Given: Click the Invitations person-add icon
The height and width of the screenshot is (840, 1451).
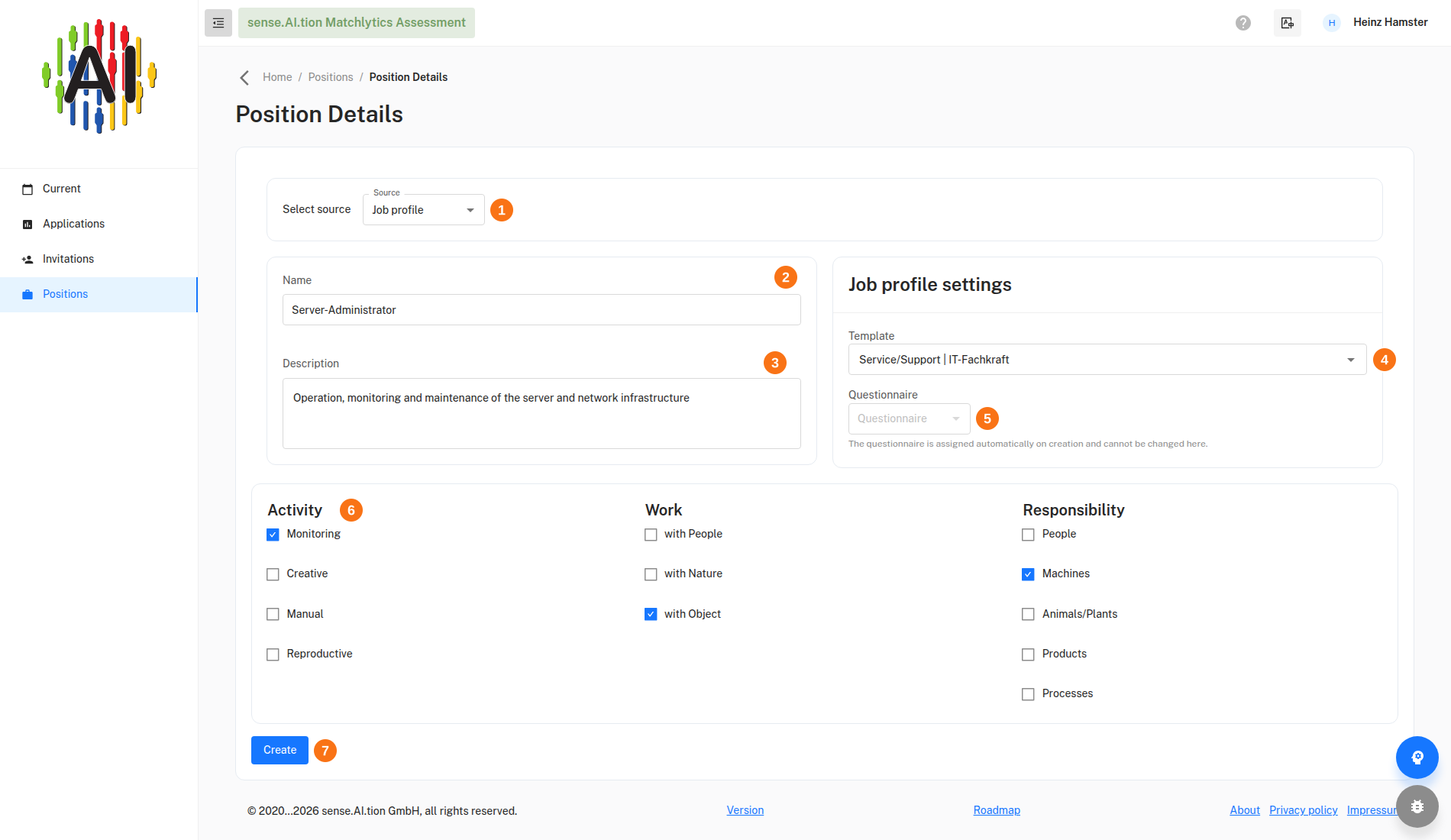Looking at the screenshot, I should (x=27, y=260).
